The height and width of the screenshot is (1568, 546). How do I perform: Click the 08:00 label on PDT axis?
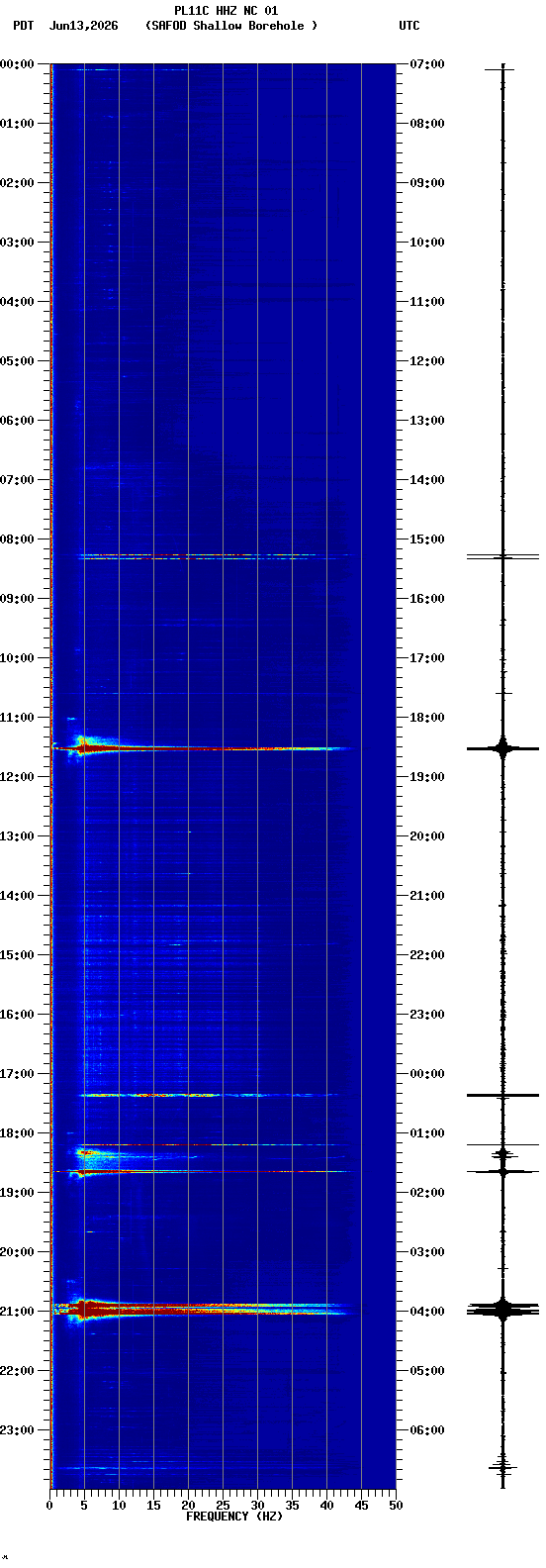click(17, 539)
